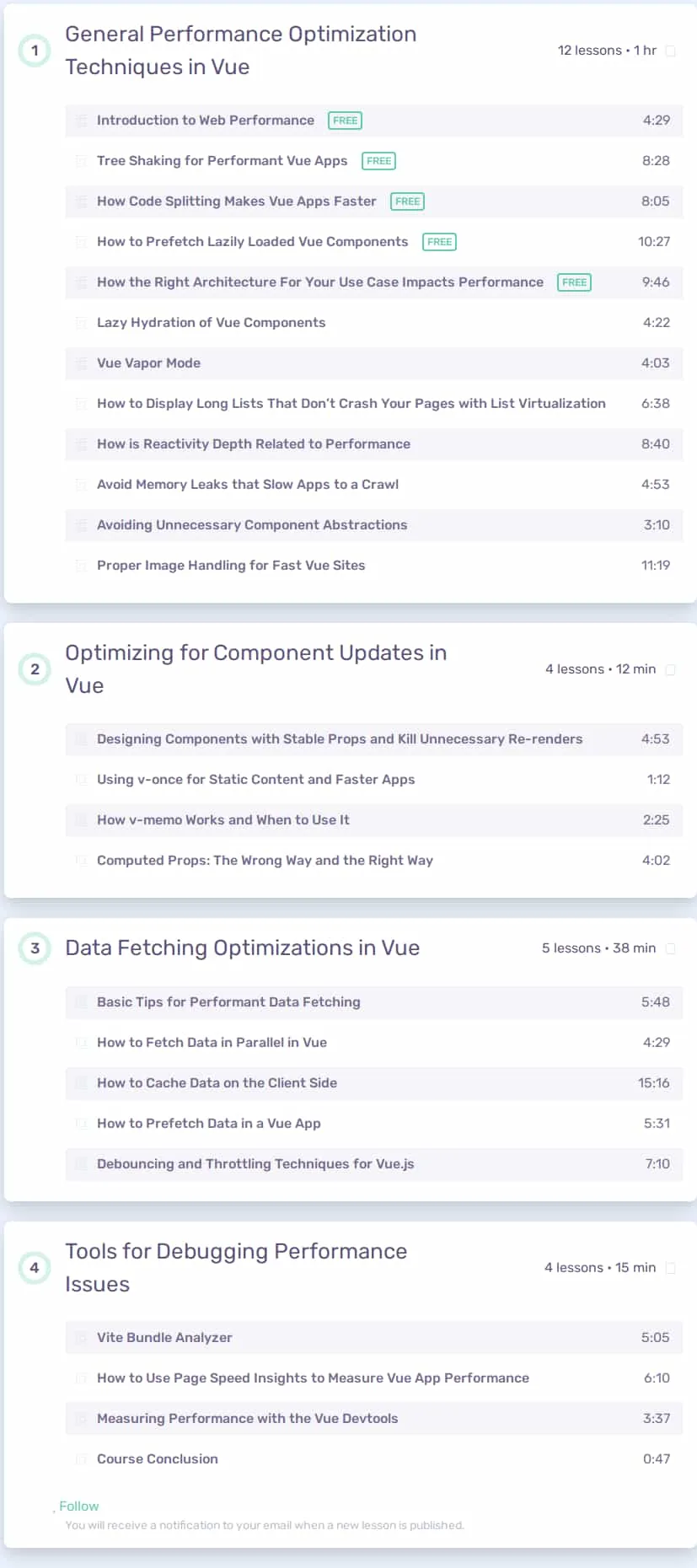Viewport: 697px width, 1568px height.
Task: Click the section number 1 circle badge
Action: (35, 51)
